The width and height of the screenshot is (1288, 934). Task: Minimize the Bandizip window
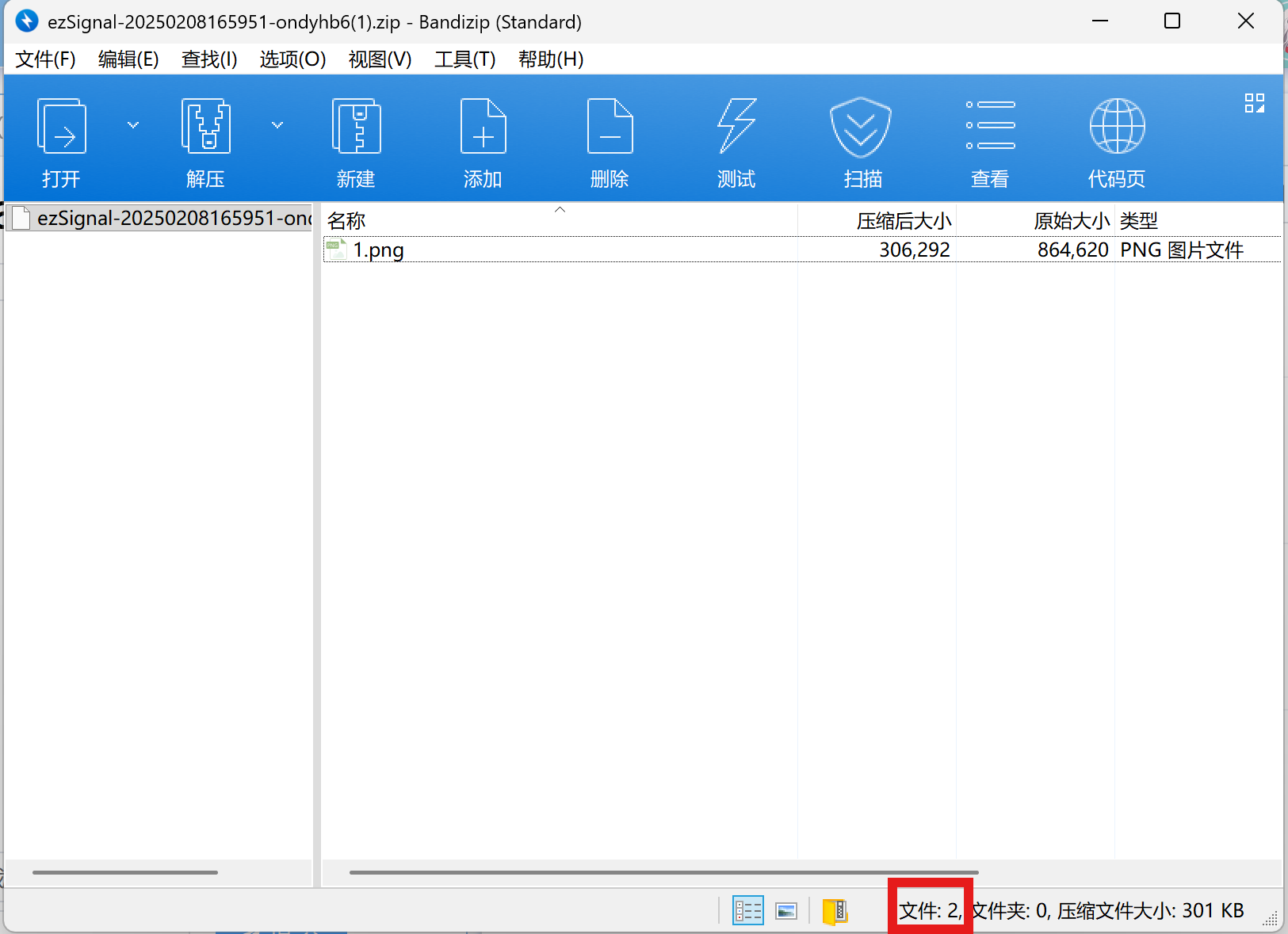pyautogui.click(x=1100, y=21)
